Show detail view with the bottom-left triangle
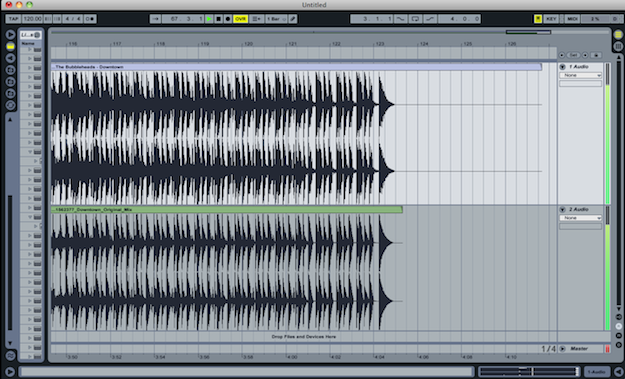 click(x=10, y=372)
